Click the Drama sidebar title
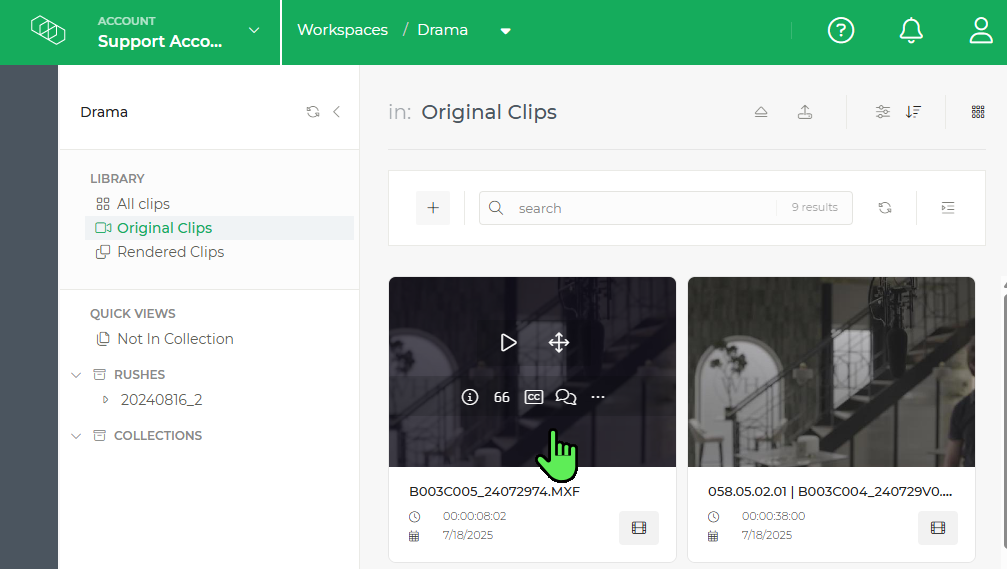Image resolution: width=1007 pixels, height=569 pixels. (104, 112)
